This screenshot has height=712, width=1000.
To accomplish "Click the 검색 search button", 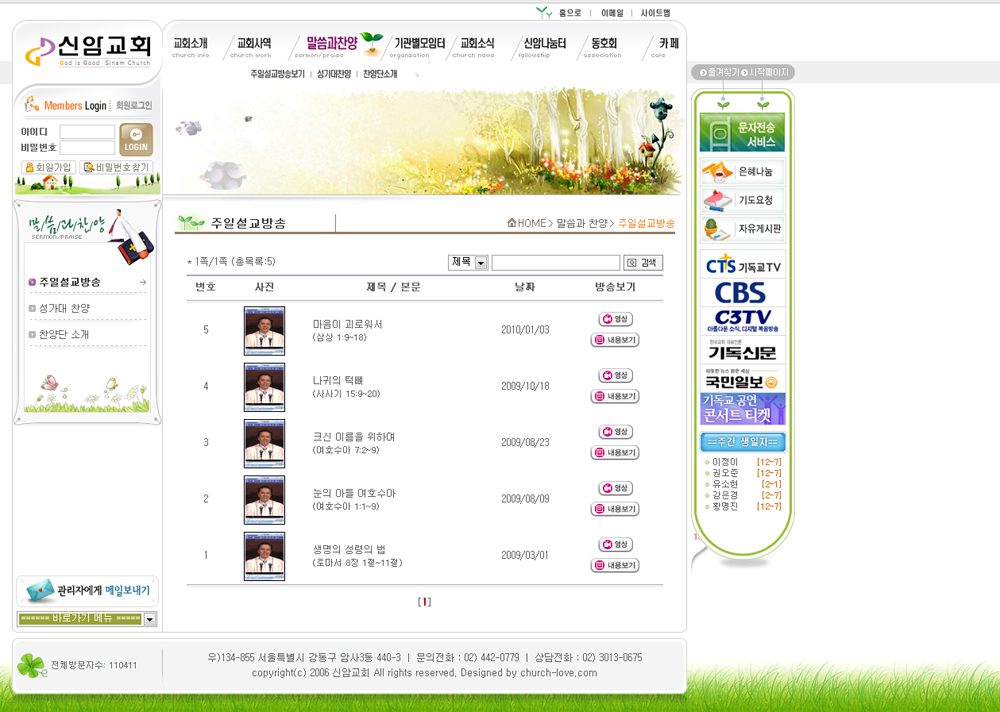I will coord(643,263).
